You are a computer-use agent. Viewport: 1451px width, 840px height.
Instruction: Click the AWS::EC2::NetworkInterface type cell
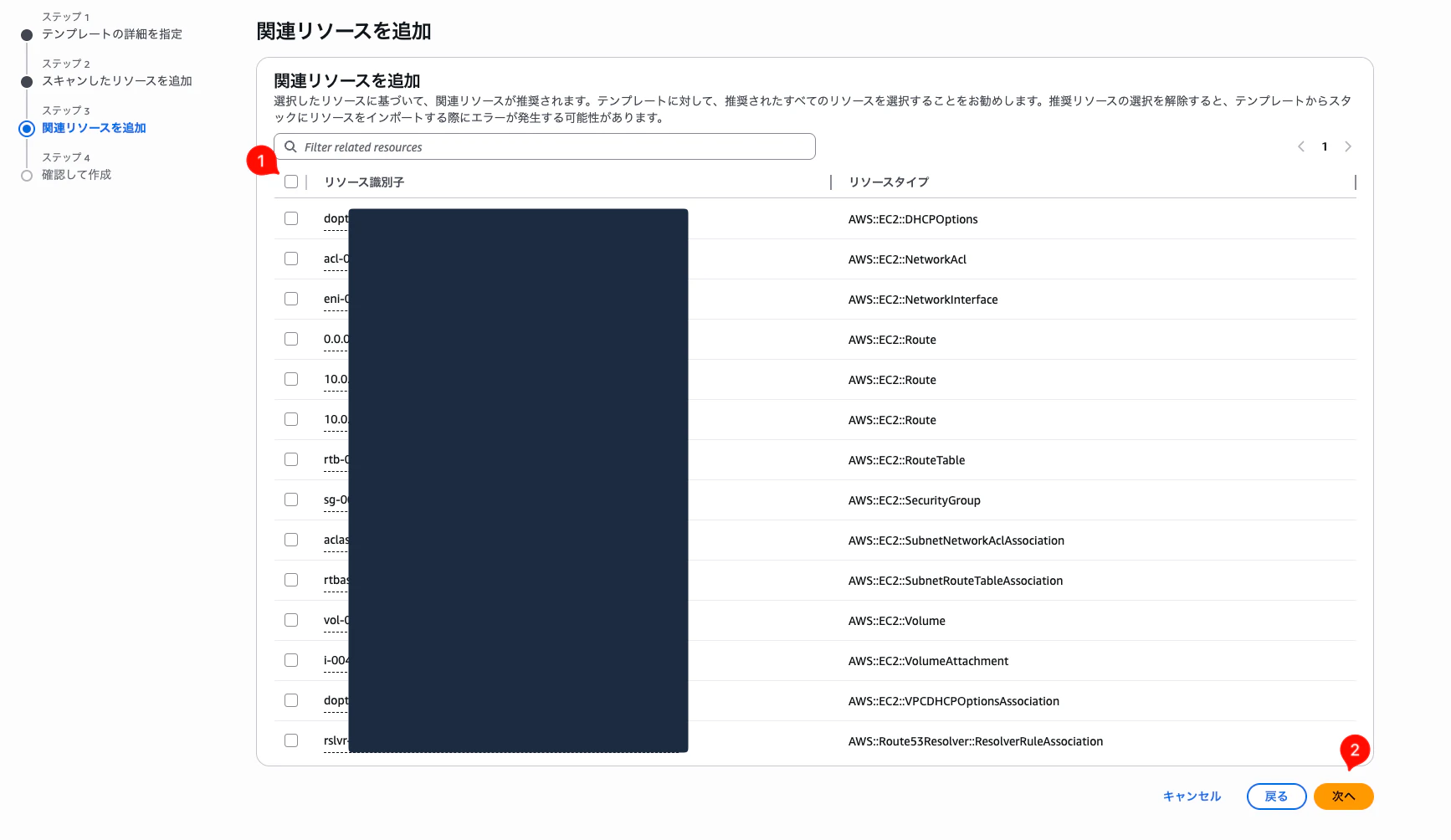pyautogui.click(x=923, y=300)
